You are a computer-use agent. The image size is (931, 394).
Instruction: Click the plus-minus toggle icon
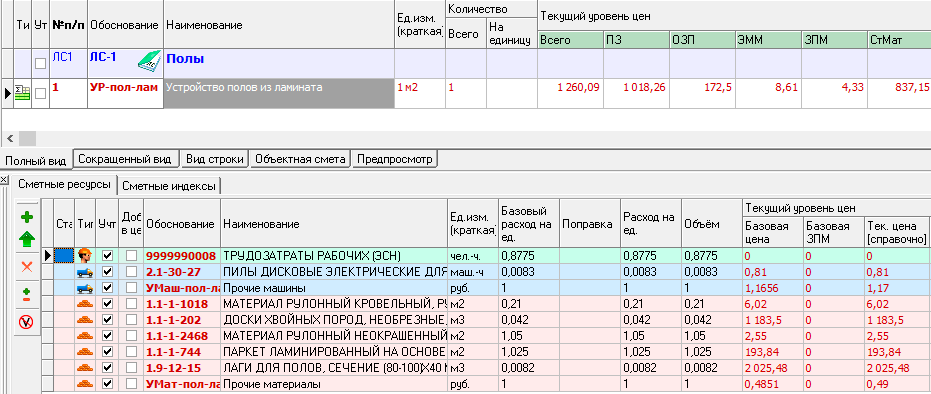pos(27,294)
